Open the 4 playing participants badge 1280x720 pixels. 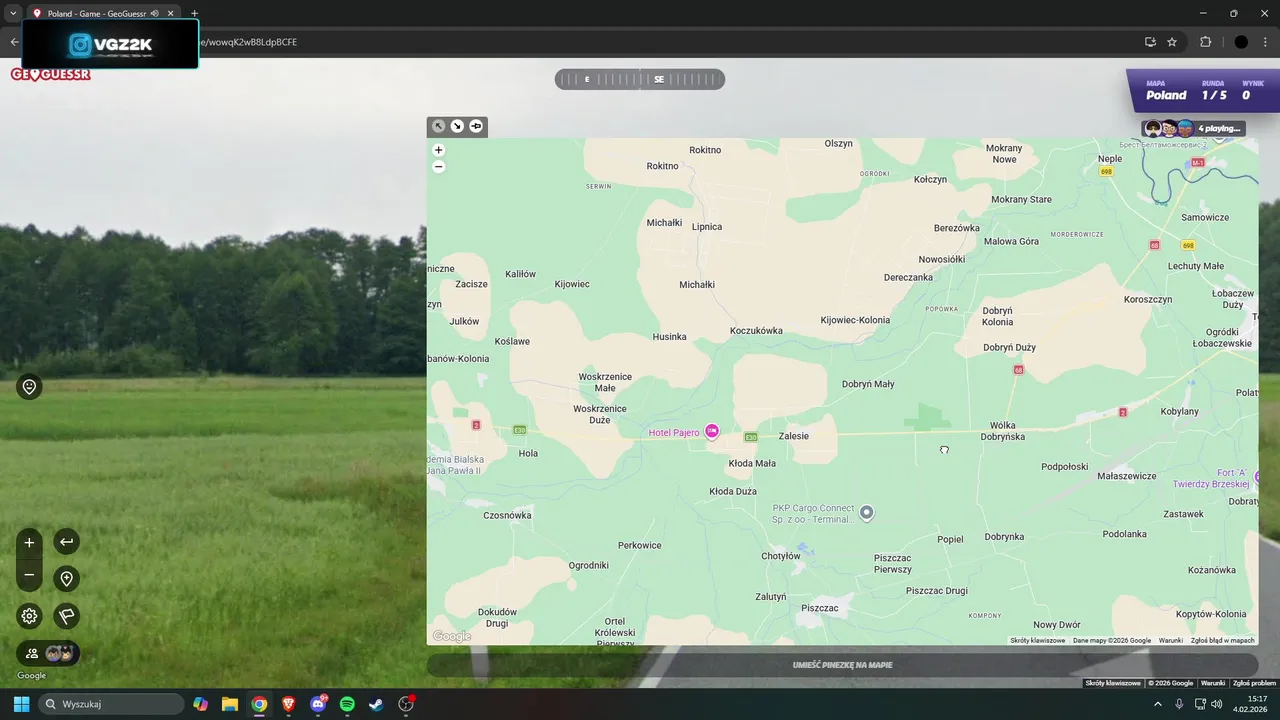(x=1194, y=128)
